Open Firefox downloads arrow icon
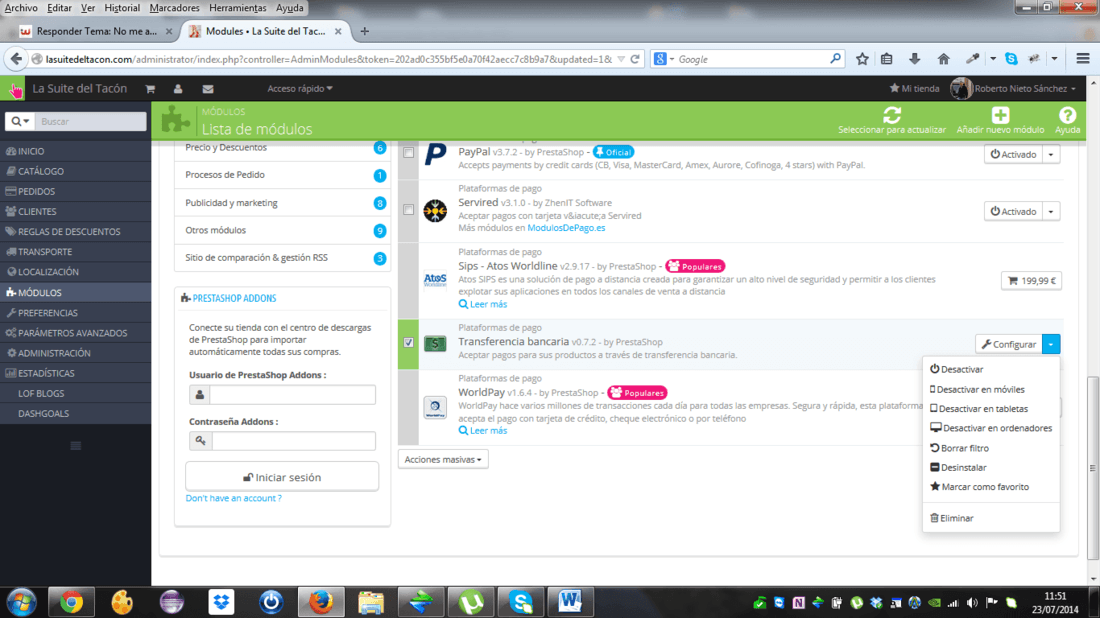 click(x=915, y=59)
